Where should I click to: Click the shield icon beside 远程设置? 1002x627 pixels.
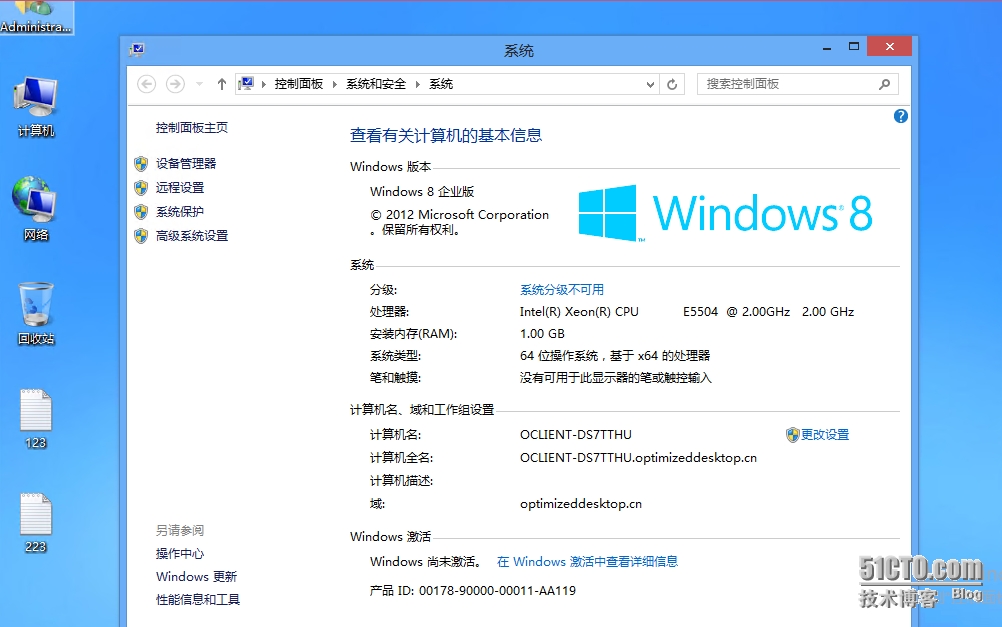click(x=141, y=188)
